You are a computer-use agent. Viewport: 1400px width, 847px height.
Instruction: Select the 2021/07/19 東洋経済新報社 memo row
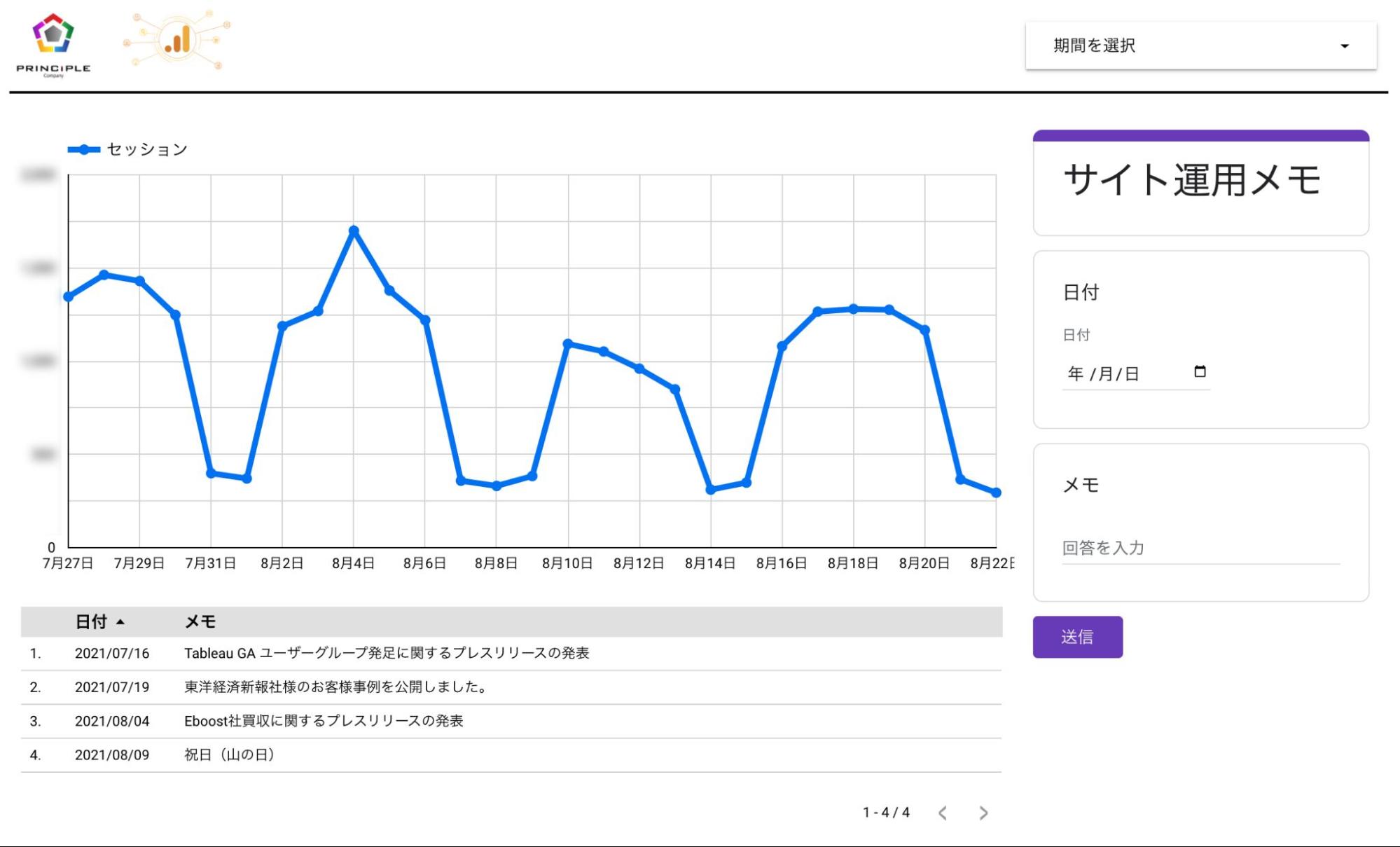335,687
